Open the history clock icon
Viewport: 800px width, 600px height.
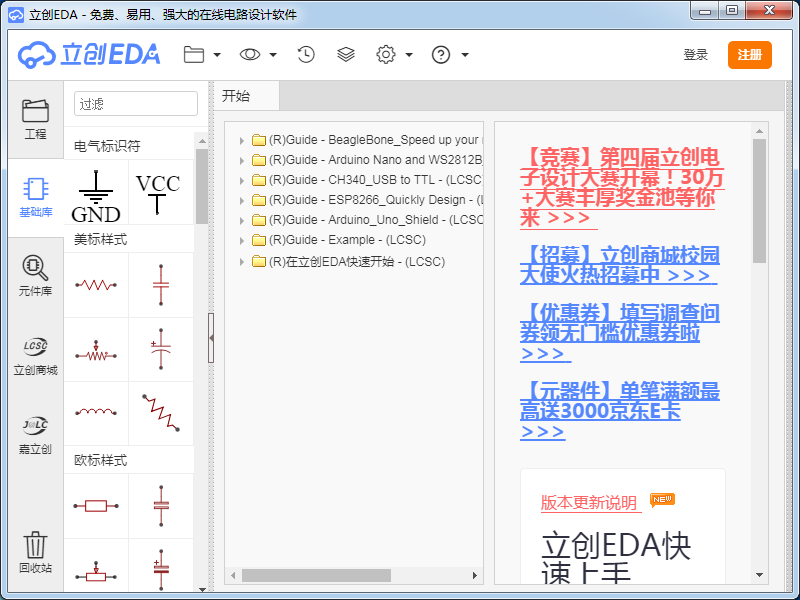306,54
